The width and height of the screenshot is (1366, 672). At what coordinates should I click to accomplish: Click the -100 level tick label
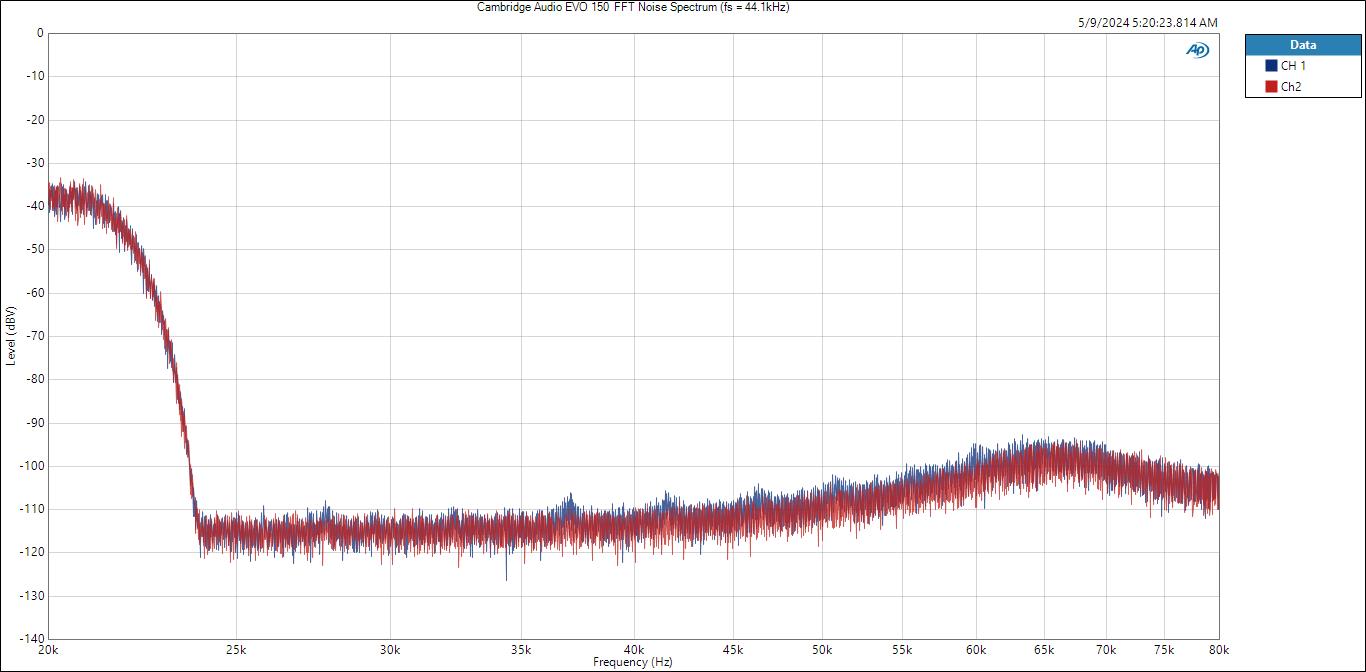(x=32, y=466)
